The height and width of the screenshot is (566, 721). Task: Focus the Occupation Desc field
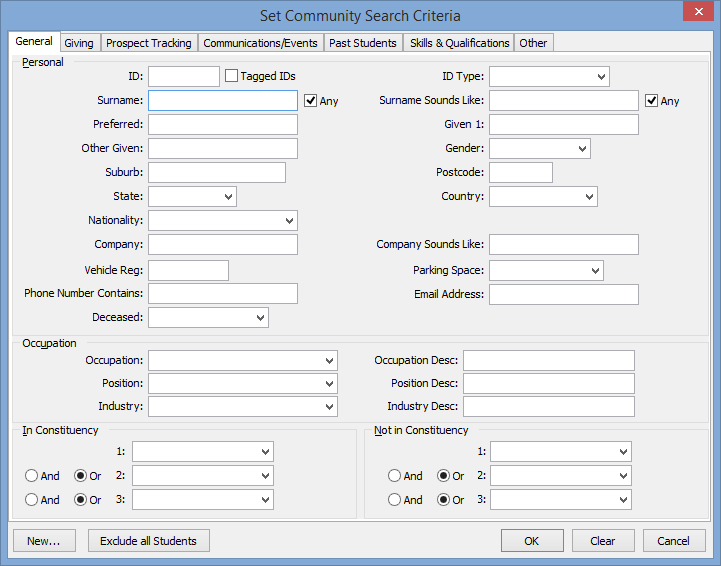(x=549, y=360)
